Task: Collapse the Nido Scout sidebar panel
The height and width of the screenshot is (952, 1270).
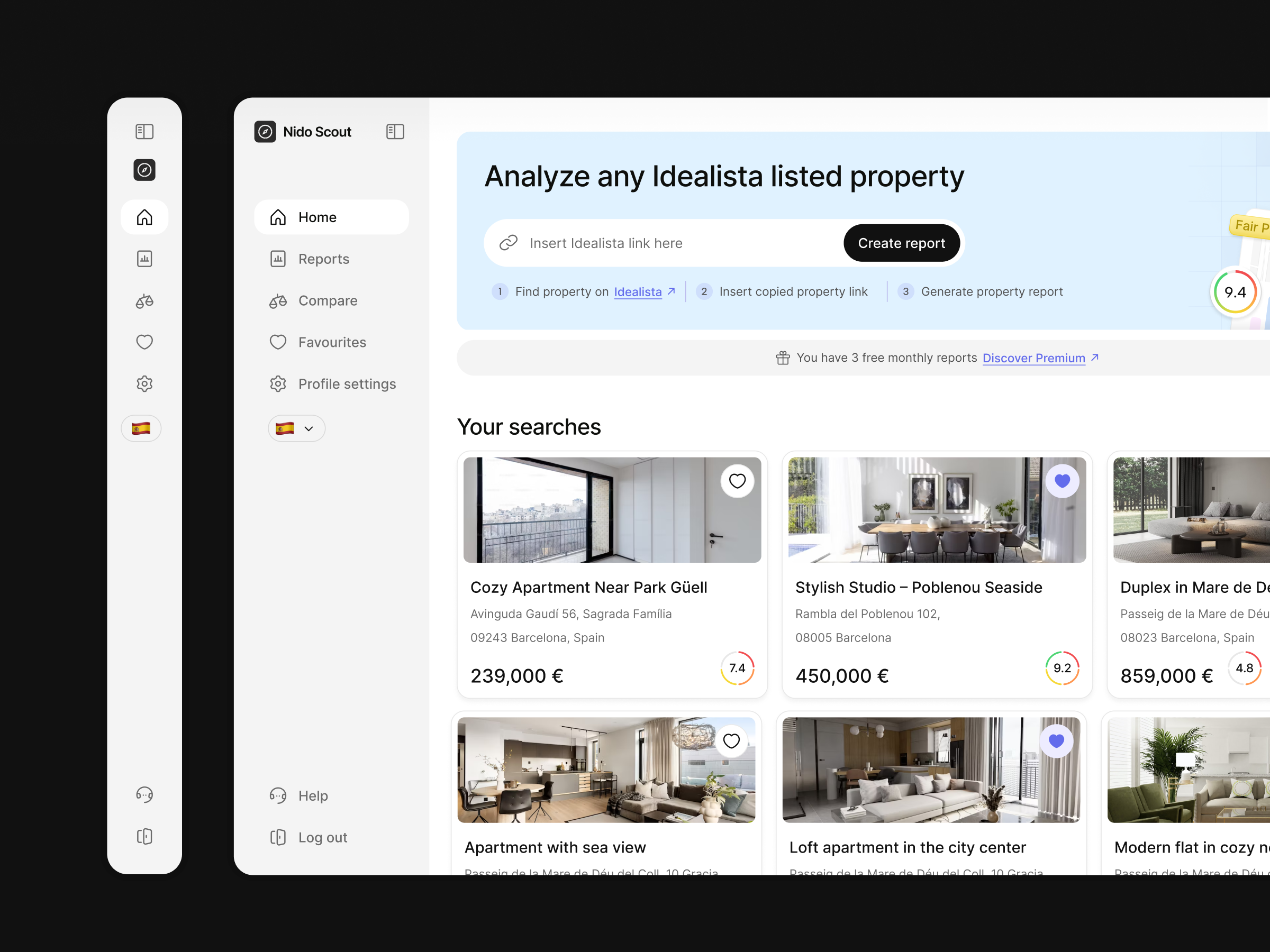Action: pos(395,131)
